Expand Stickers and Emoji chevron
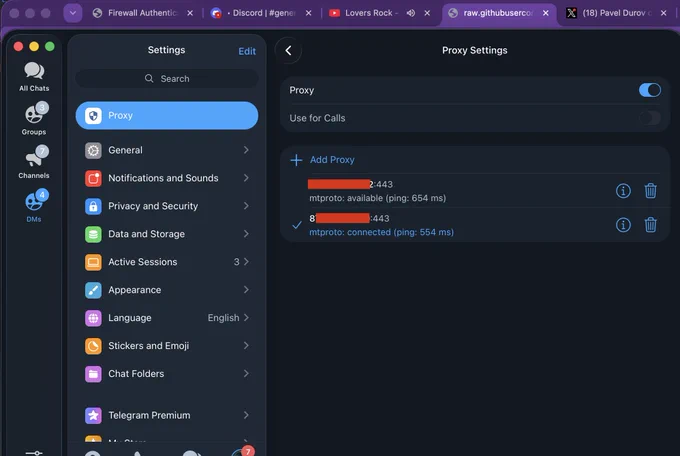The height and width of the screenshot is (456, 680). coord(246,346)
